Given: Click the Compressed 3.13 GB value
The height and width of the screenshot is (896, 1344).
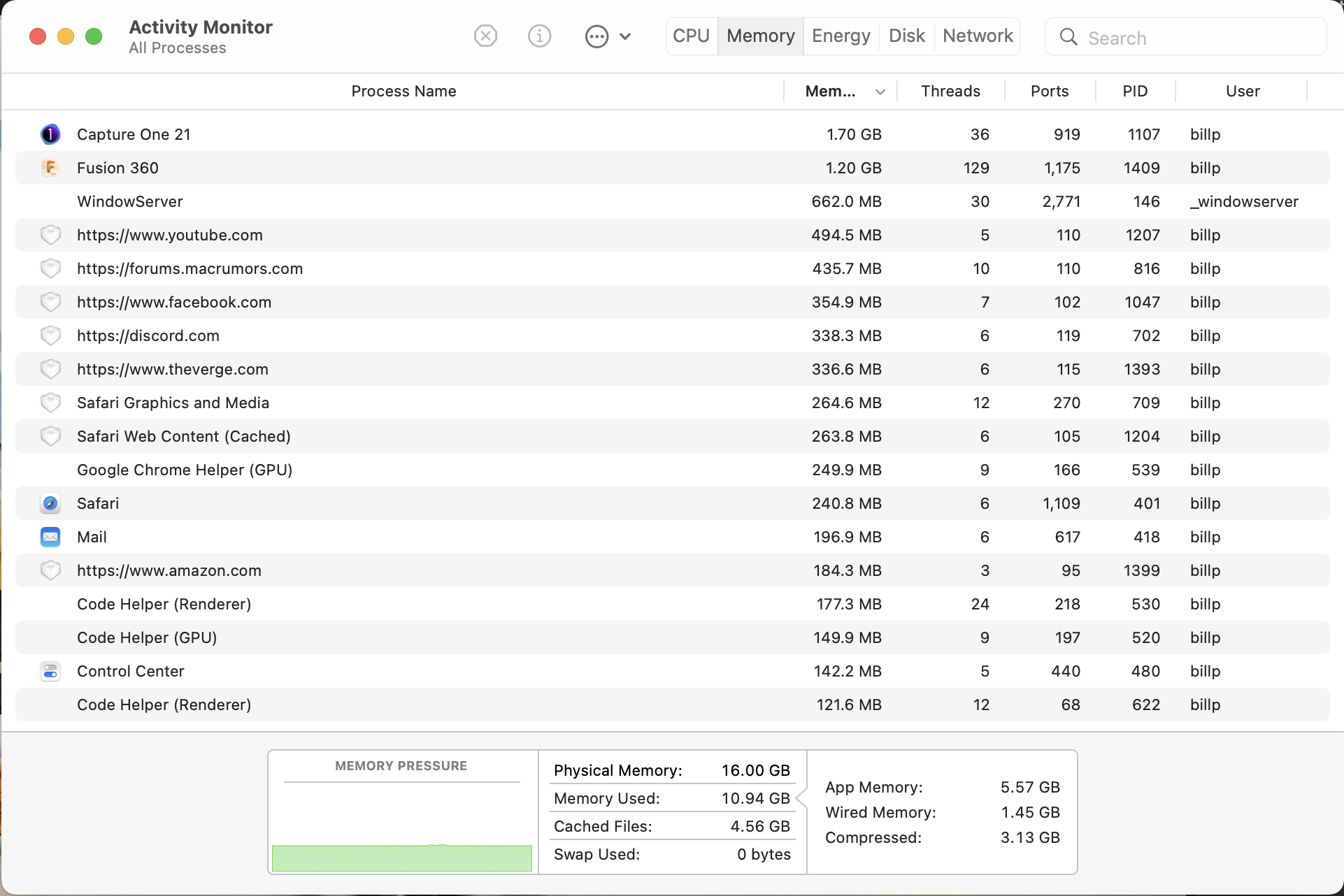Looking at the screenshot, I should [x=1030, y=837].
